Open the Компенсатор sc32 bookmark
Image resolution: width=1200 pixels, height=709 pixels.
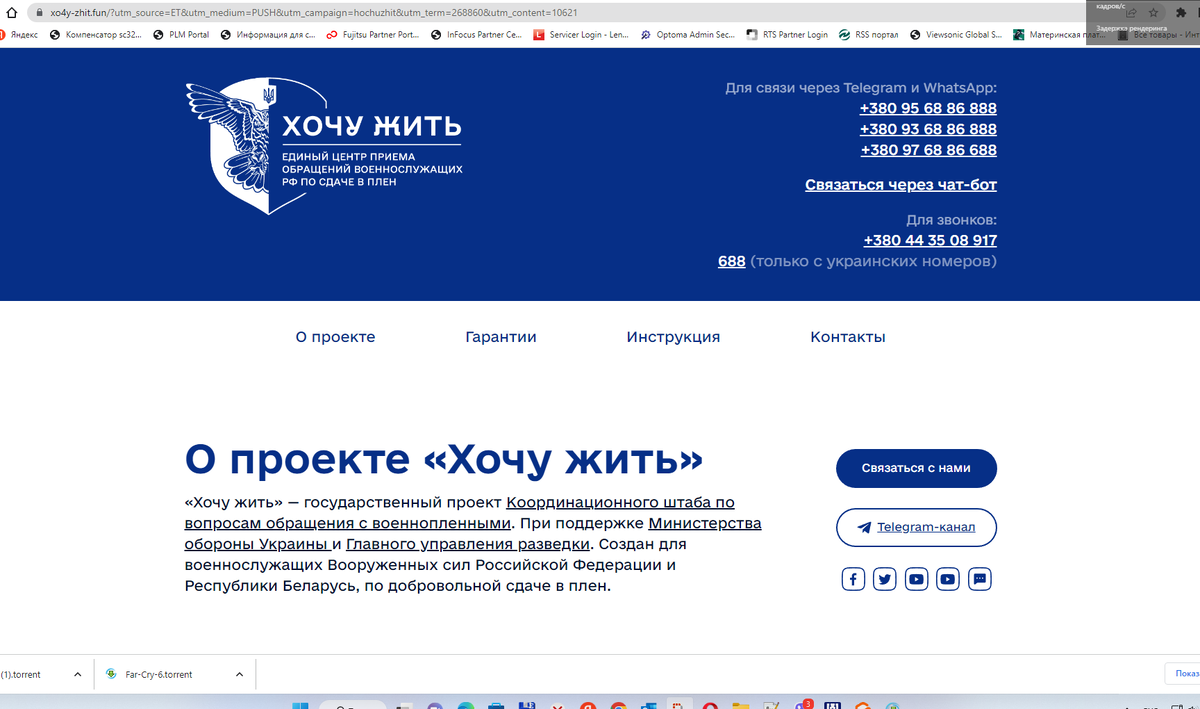coord(96,34)
